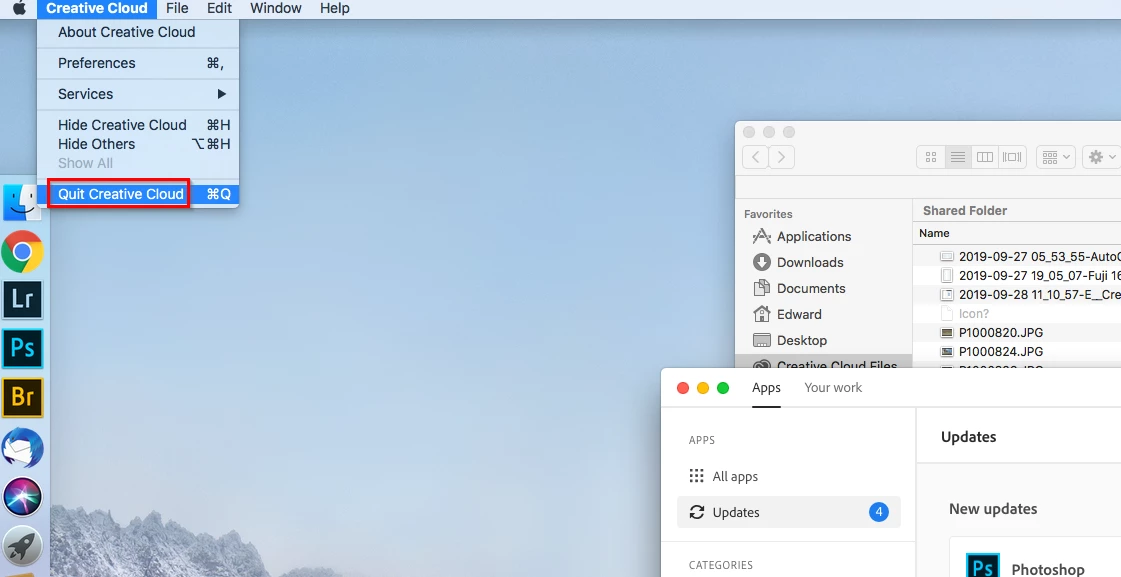Launch Photoshop from the Dock
1121x577 pixels.
point(22,348)
